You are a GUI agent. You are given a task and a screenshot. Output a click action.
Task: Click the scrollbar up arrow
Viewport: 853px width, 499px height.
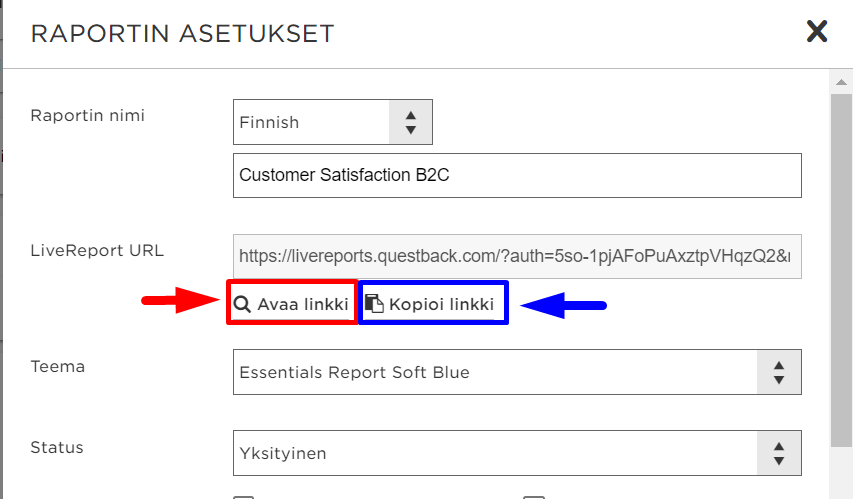(x=841, y=82)
